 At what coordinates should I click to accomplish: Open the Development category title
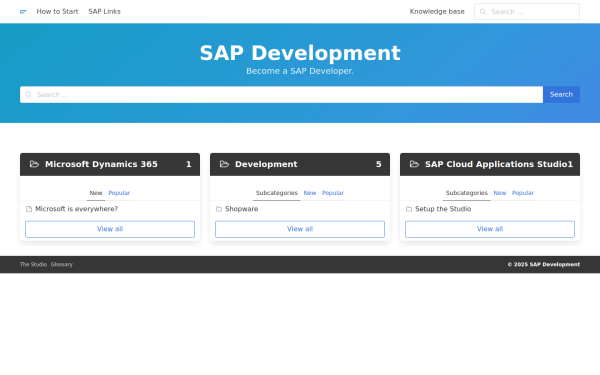(x=266, y=164)
